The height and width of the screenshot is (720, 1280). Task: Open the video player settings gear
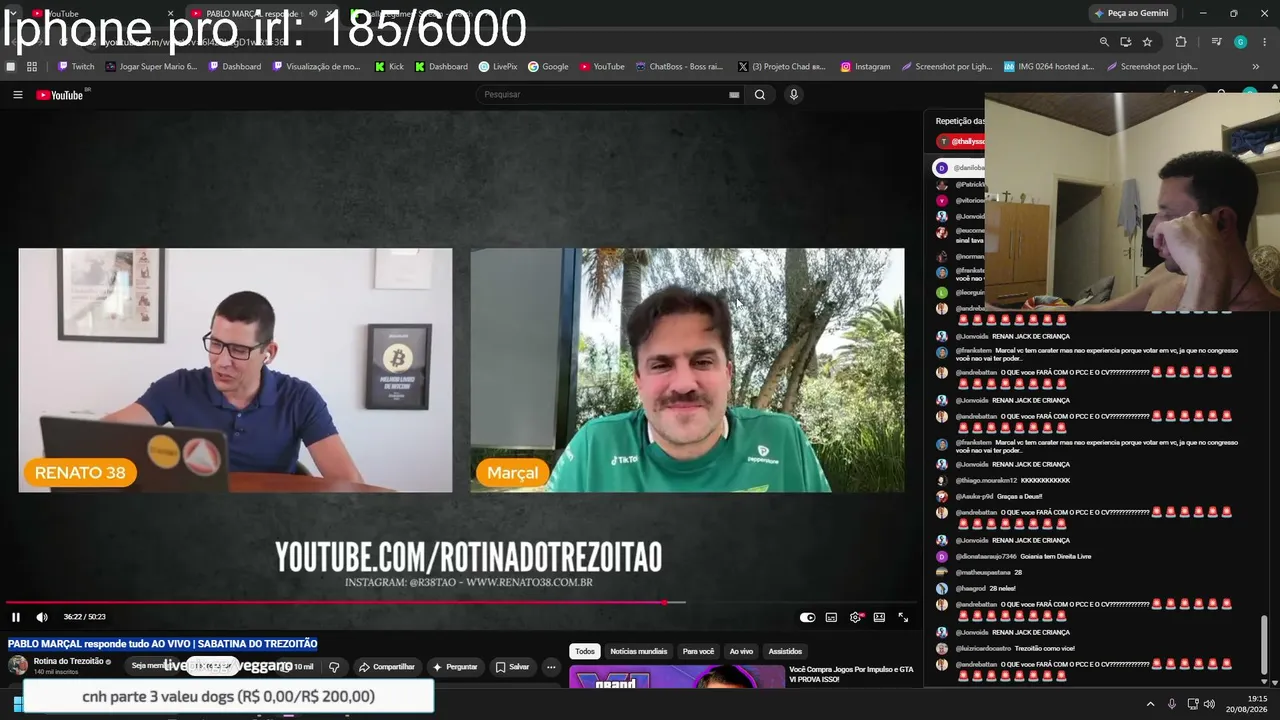coord(855,617)
